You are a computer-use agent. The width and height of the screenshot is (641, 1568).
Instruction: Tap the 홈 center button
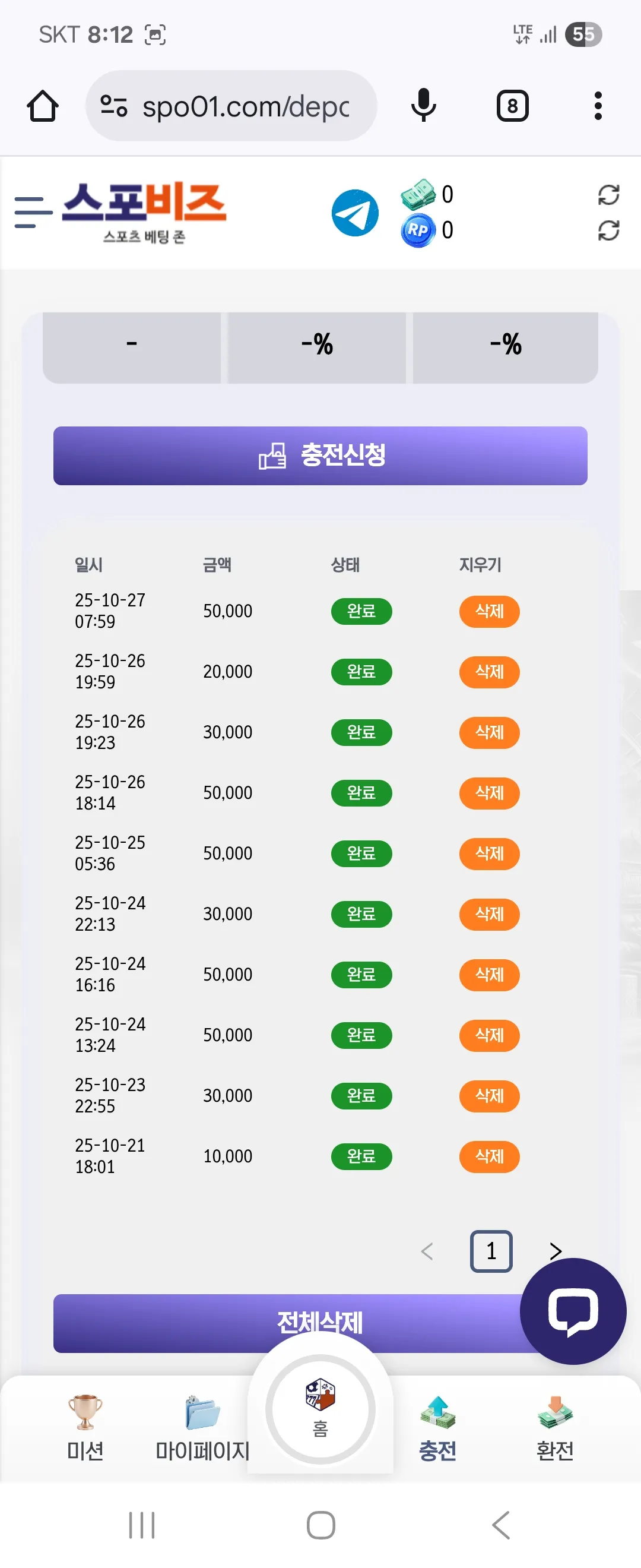[x=320, y=1409]
